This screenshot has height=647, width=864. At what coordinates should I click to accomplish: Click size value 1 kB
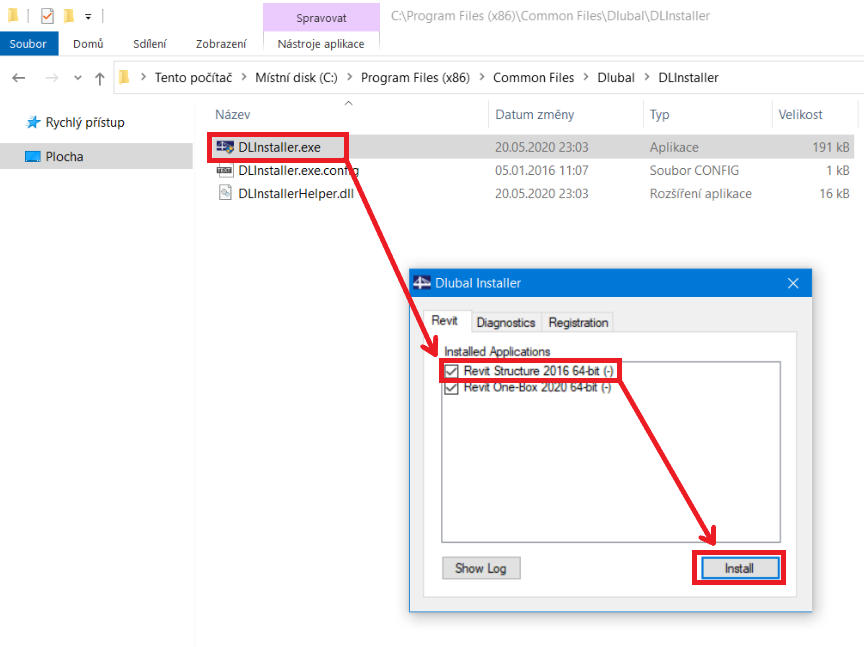(838, 170)
